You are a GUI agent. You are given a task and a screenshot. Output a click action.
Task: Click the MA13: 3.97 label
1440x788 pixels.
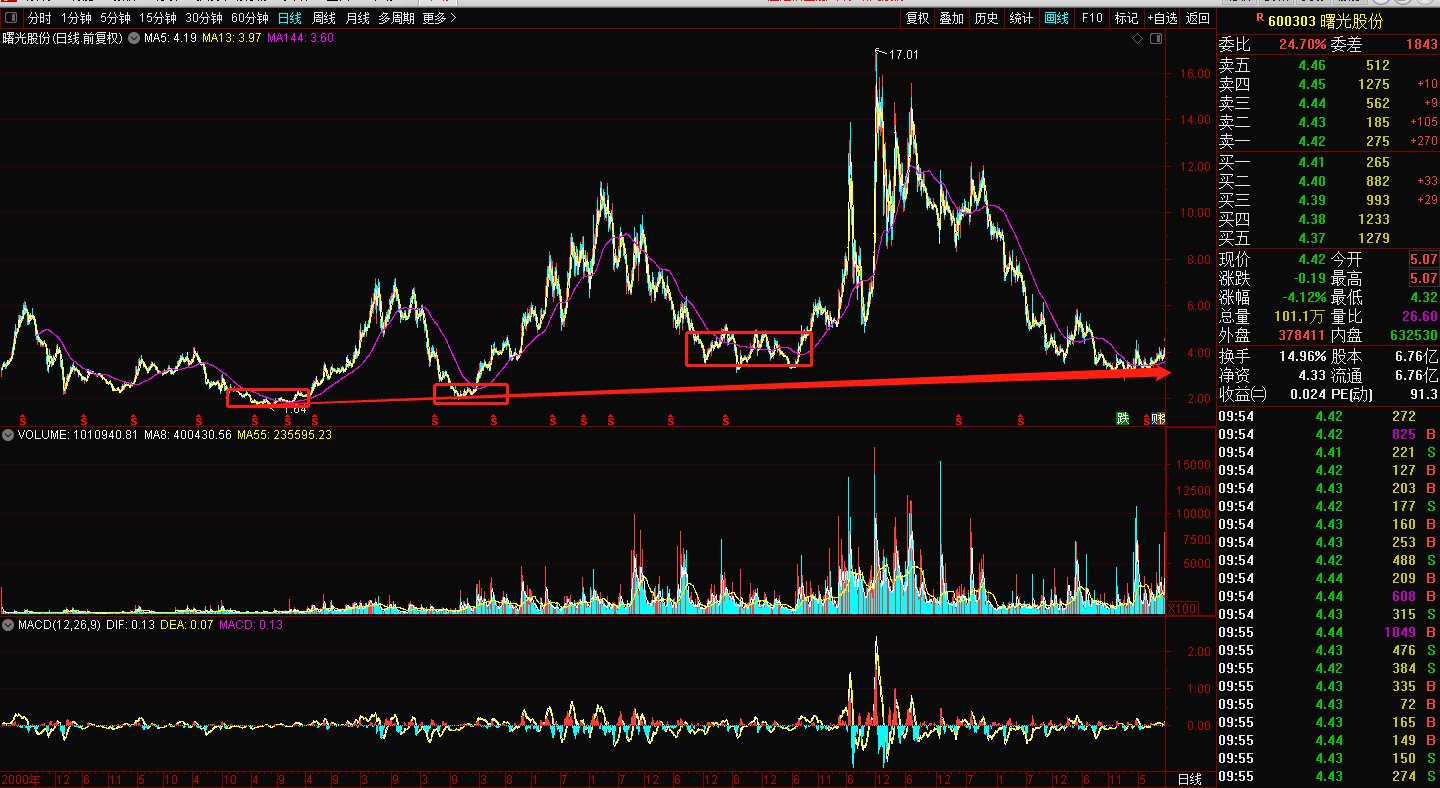click(x=232, y=38)
